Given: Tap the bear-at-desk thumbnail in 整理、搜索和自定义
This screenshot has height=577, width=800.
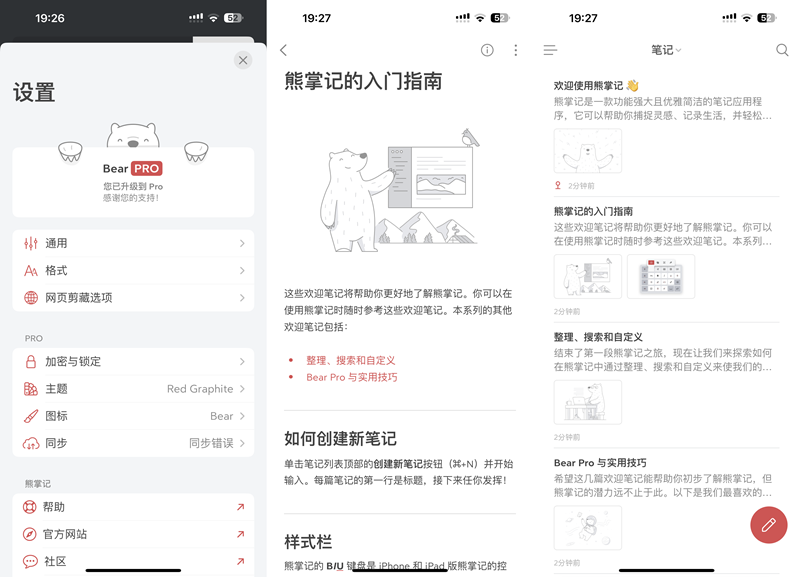Looking at the screenshot, I should point(588,402).
